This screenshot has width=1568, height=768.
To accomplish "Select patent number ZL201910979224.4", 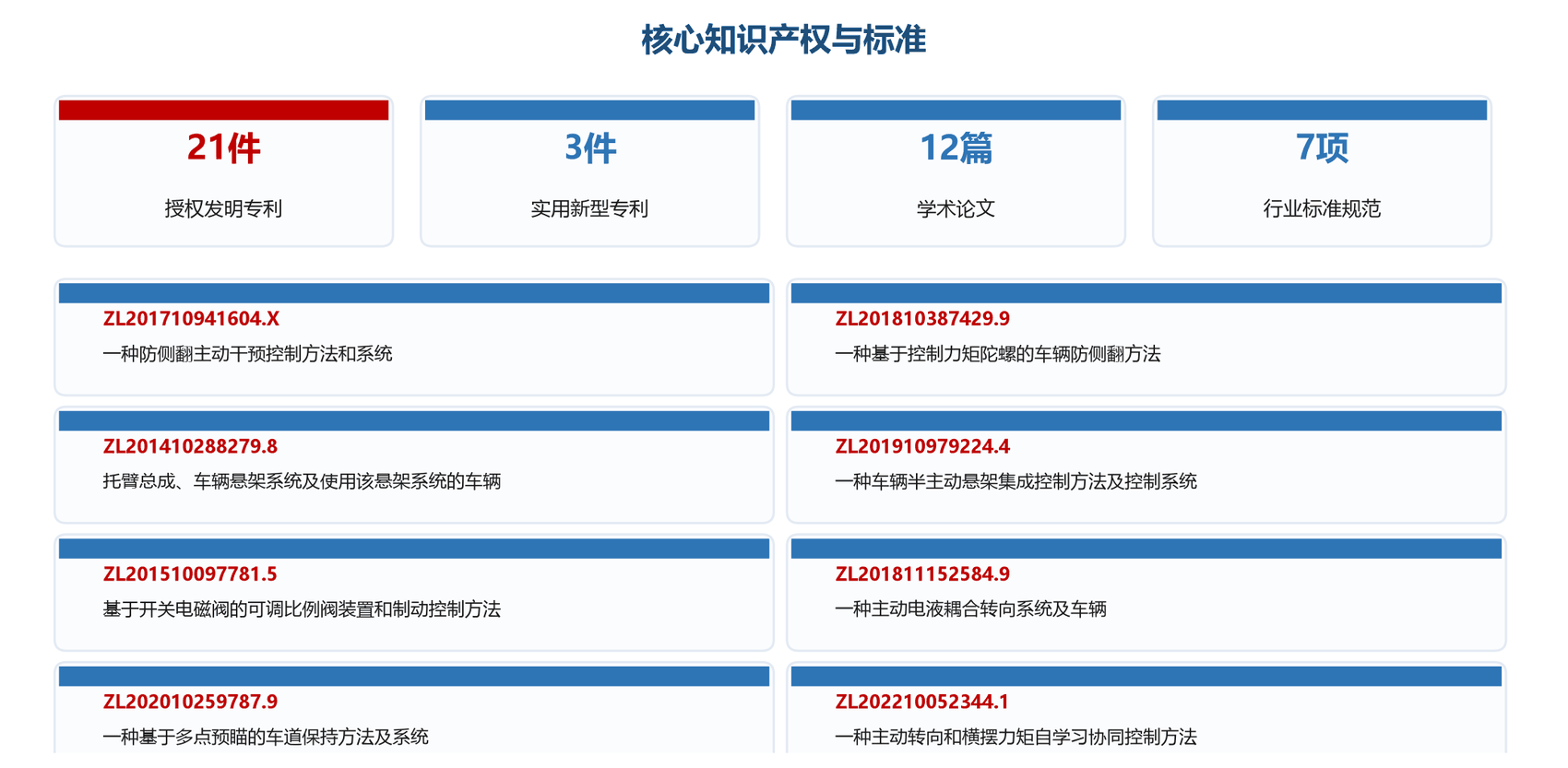I will pos(922,446).
